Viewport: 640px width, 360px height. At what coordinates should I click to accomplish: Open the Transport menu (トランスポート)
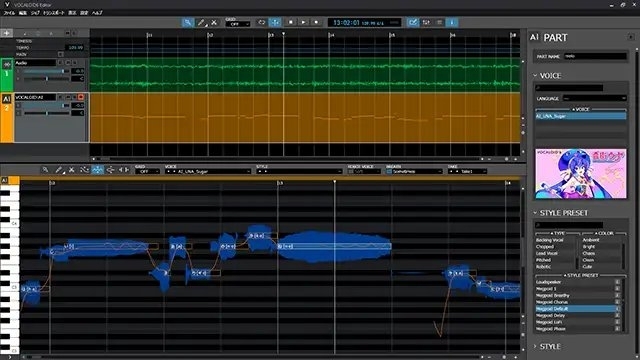[x=54, y=13]
